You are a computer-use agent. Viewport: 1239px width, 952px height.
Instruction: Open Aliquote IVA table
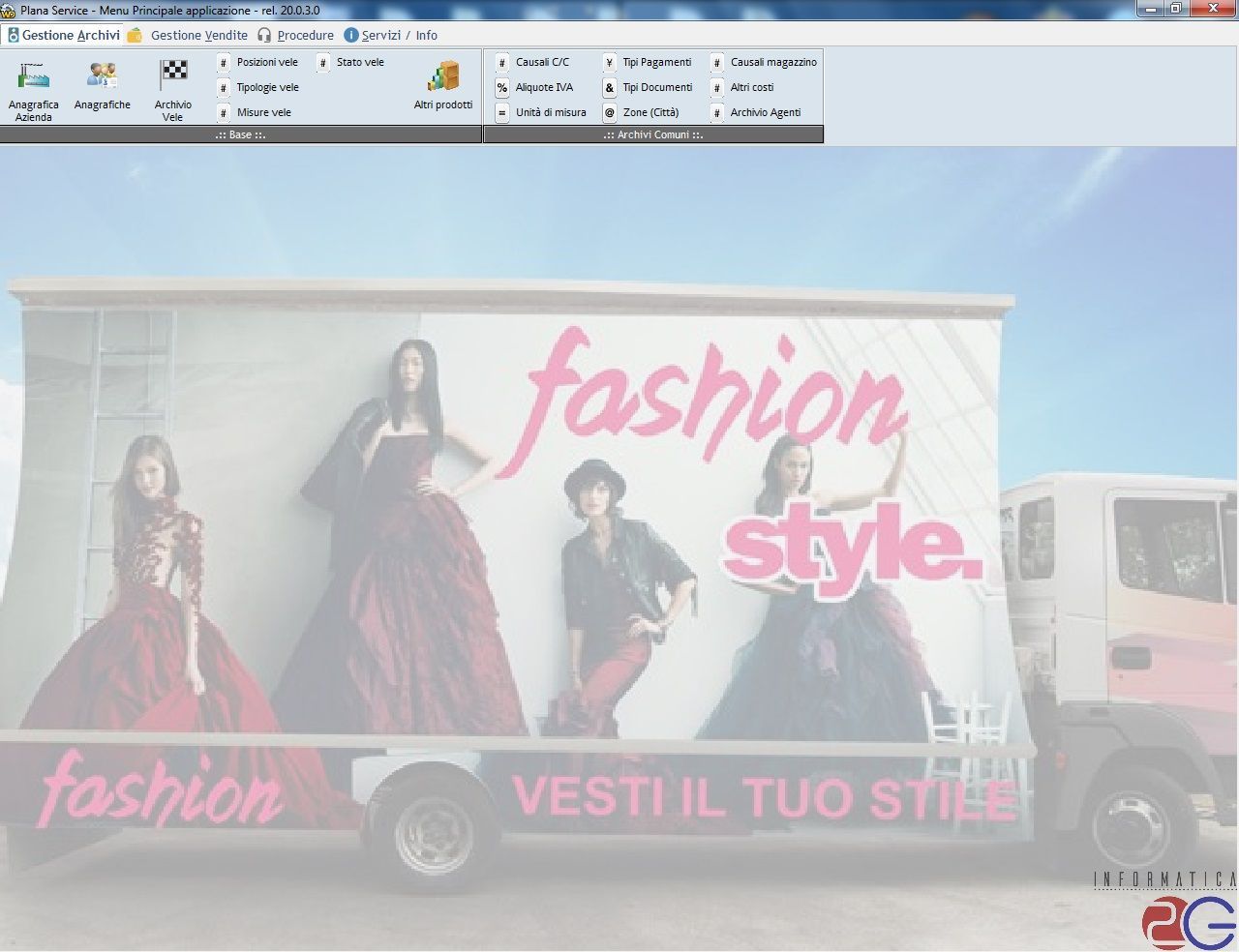(544, 87)
